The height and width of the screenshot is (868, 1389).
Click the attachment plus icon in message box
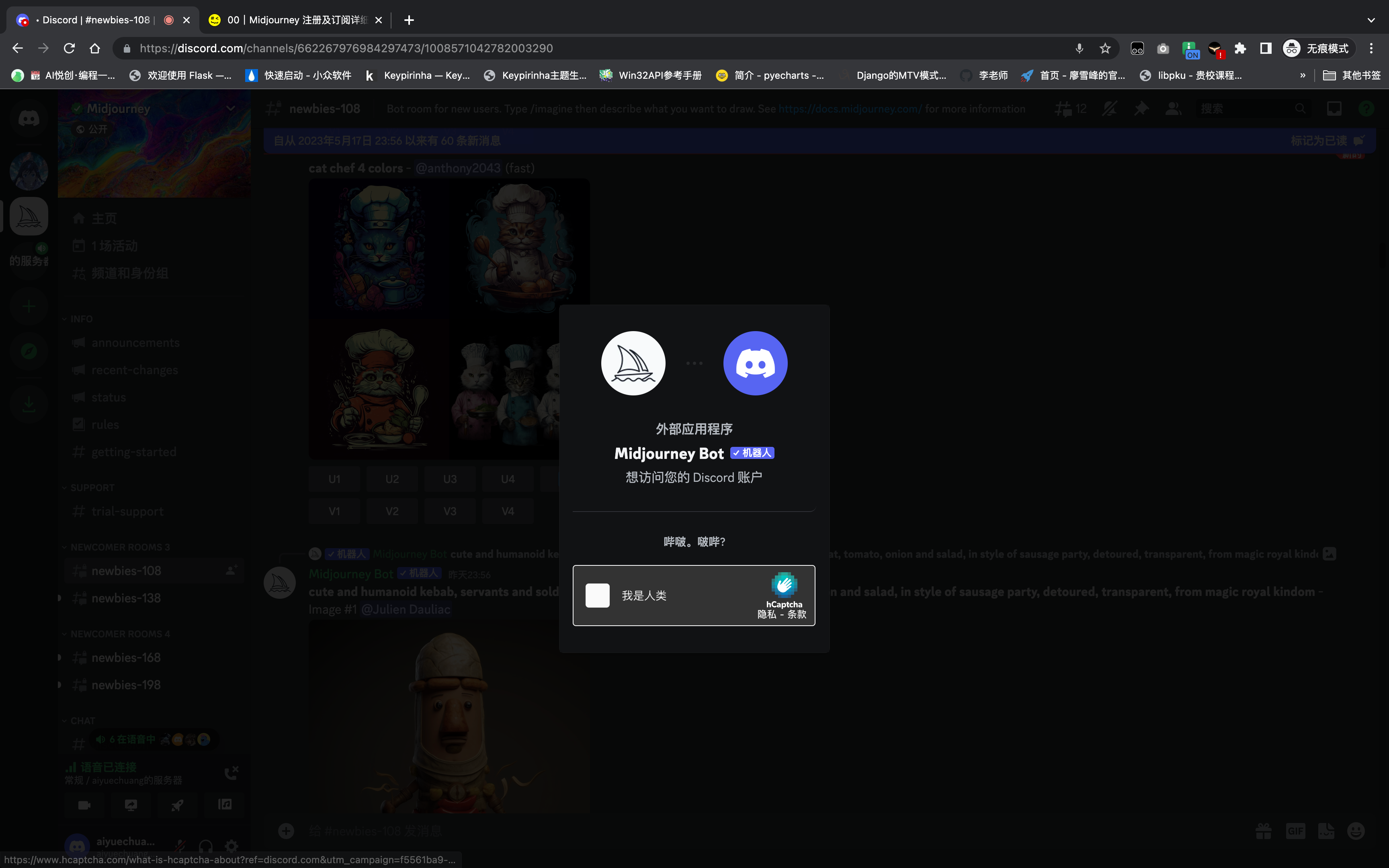(286, 831)
